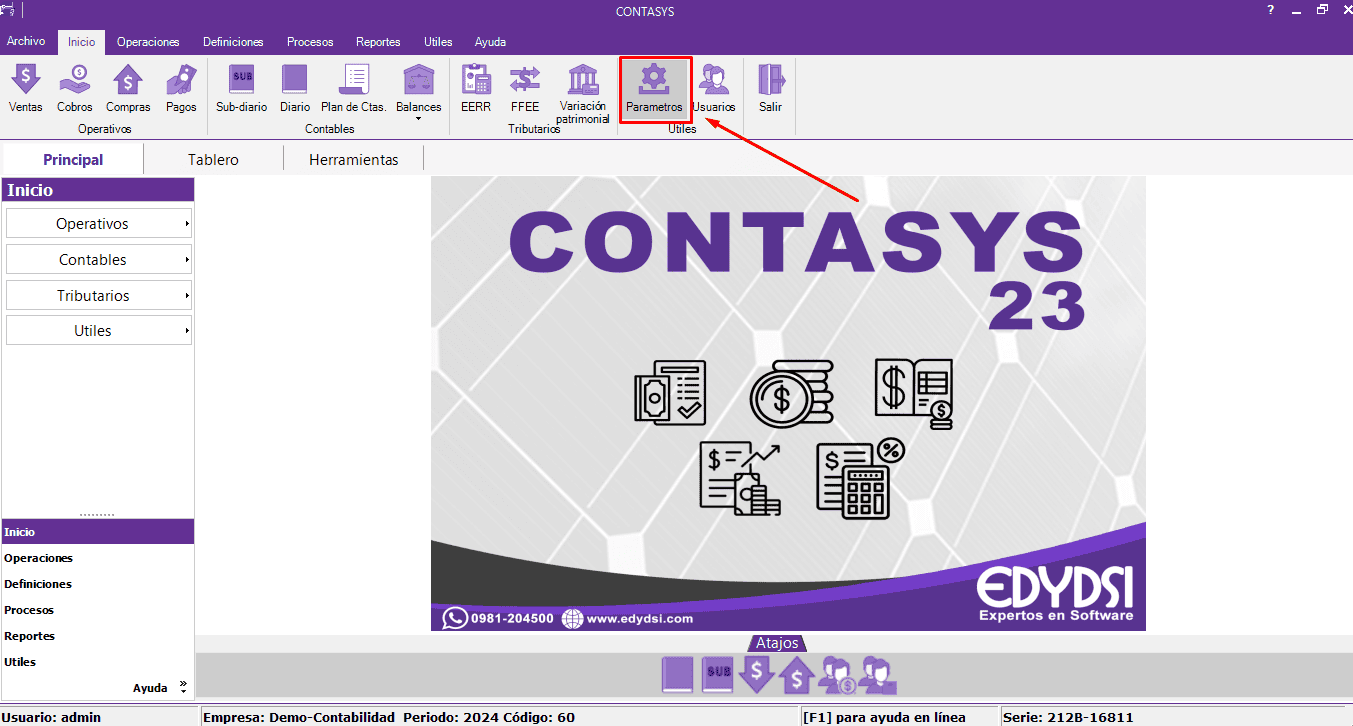Switch to the Herramientas tab
Viewport: 1353px width, 726px height.
coord(354,160)
